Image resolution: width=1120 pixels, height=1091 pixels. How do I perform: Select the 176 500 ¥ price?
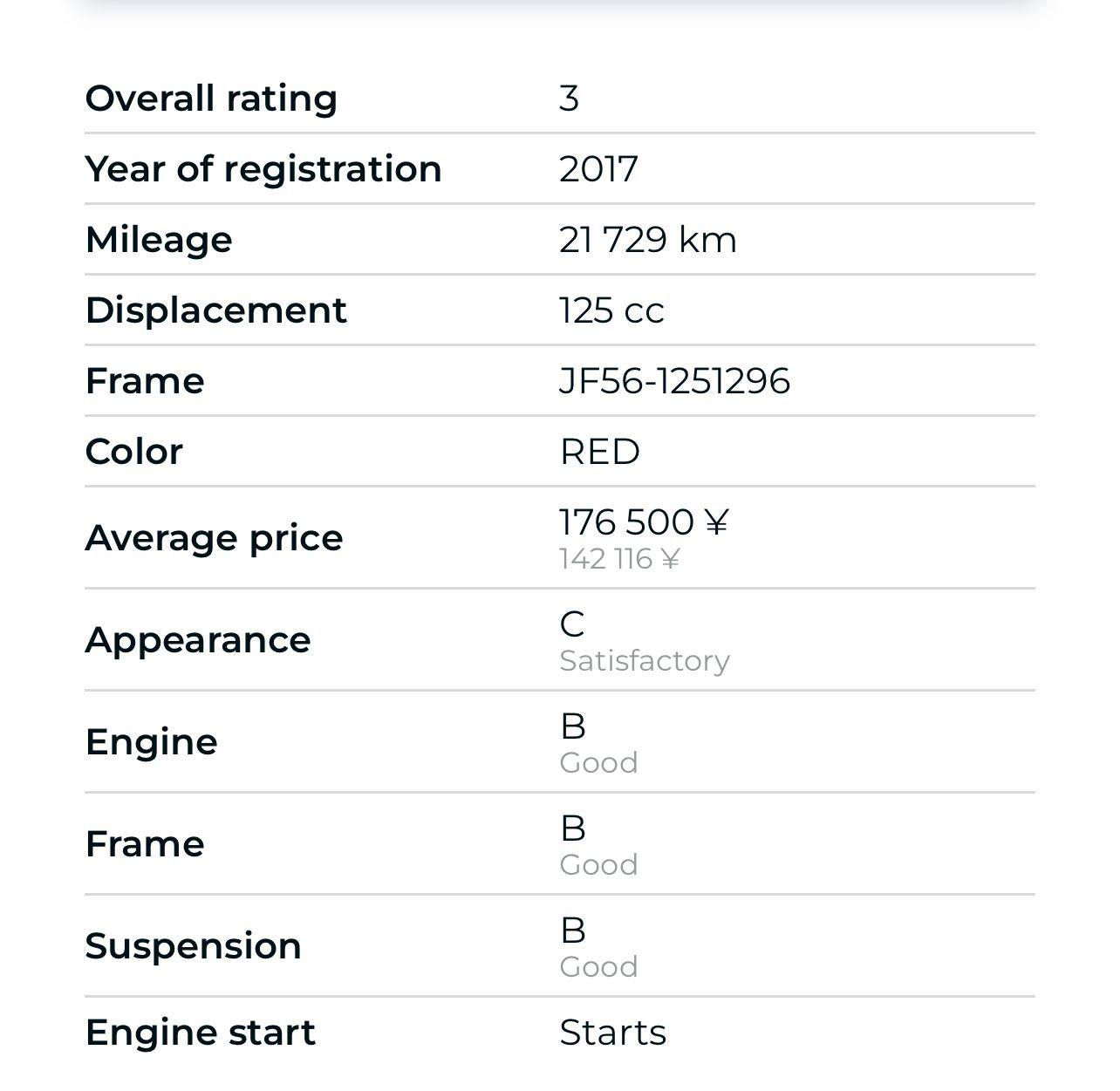pos(643,522)
